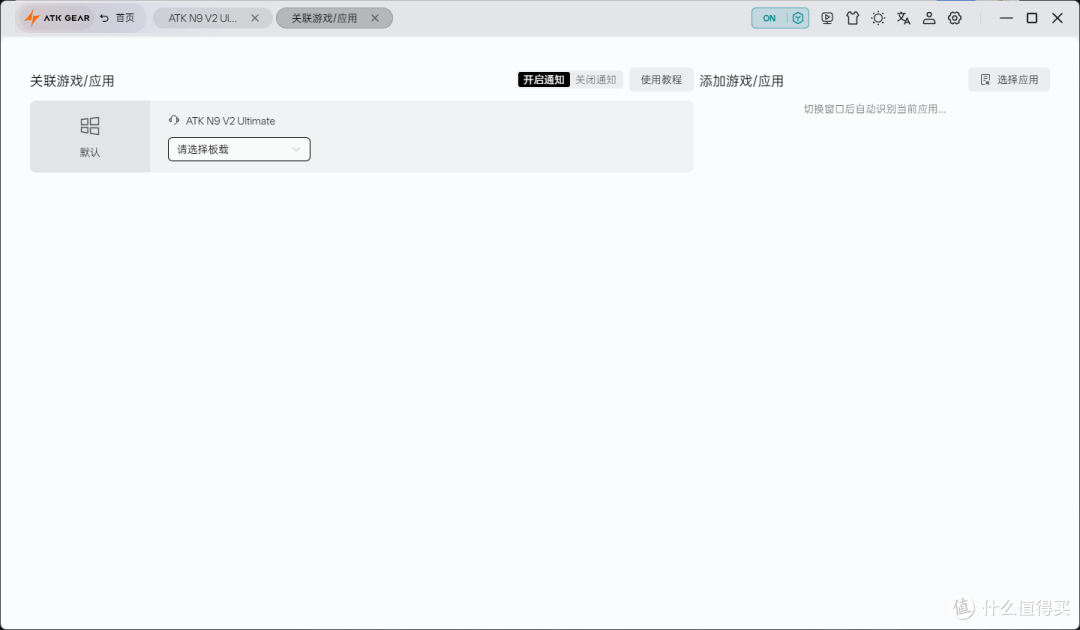Maximize the ATK GEAR window

1032,19
